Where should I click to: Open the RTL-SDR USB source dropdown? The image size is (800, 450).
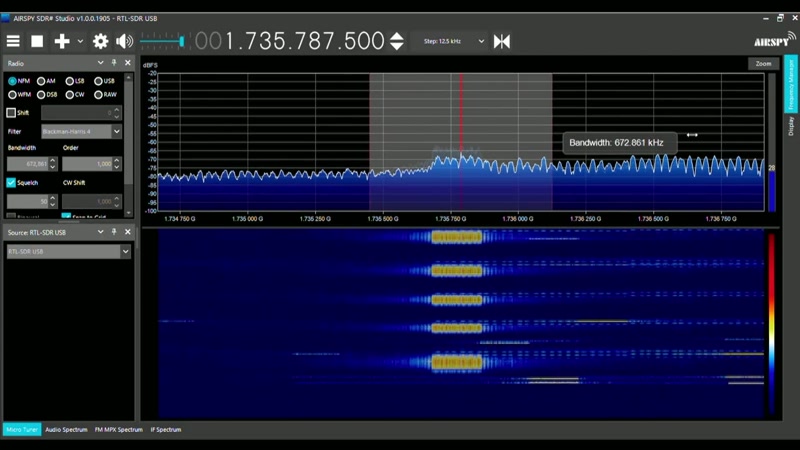[68, 252]
